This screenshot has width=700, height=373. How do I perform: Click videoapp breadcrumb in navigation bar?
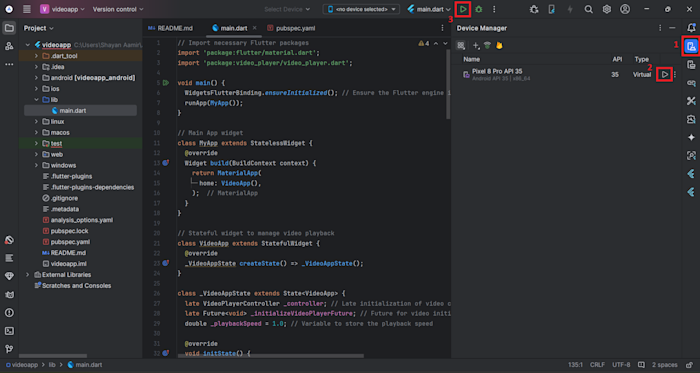[x=23, y=365]
